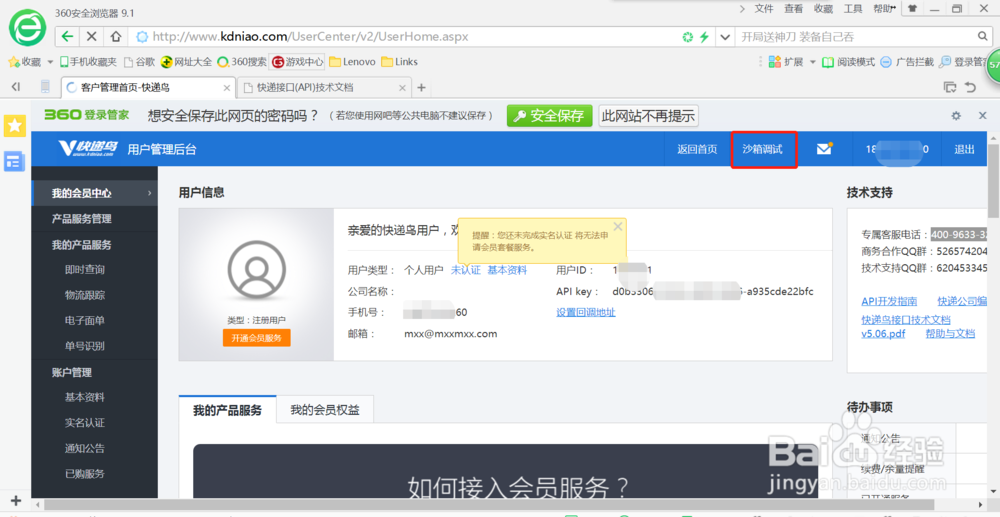Expand 我的会员中心 sidebar chevron
1000x517 pixels.
point(150,193)
